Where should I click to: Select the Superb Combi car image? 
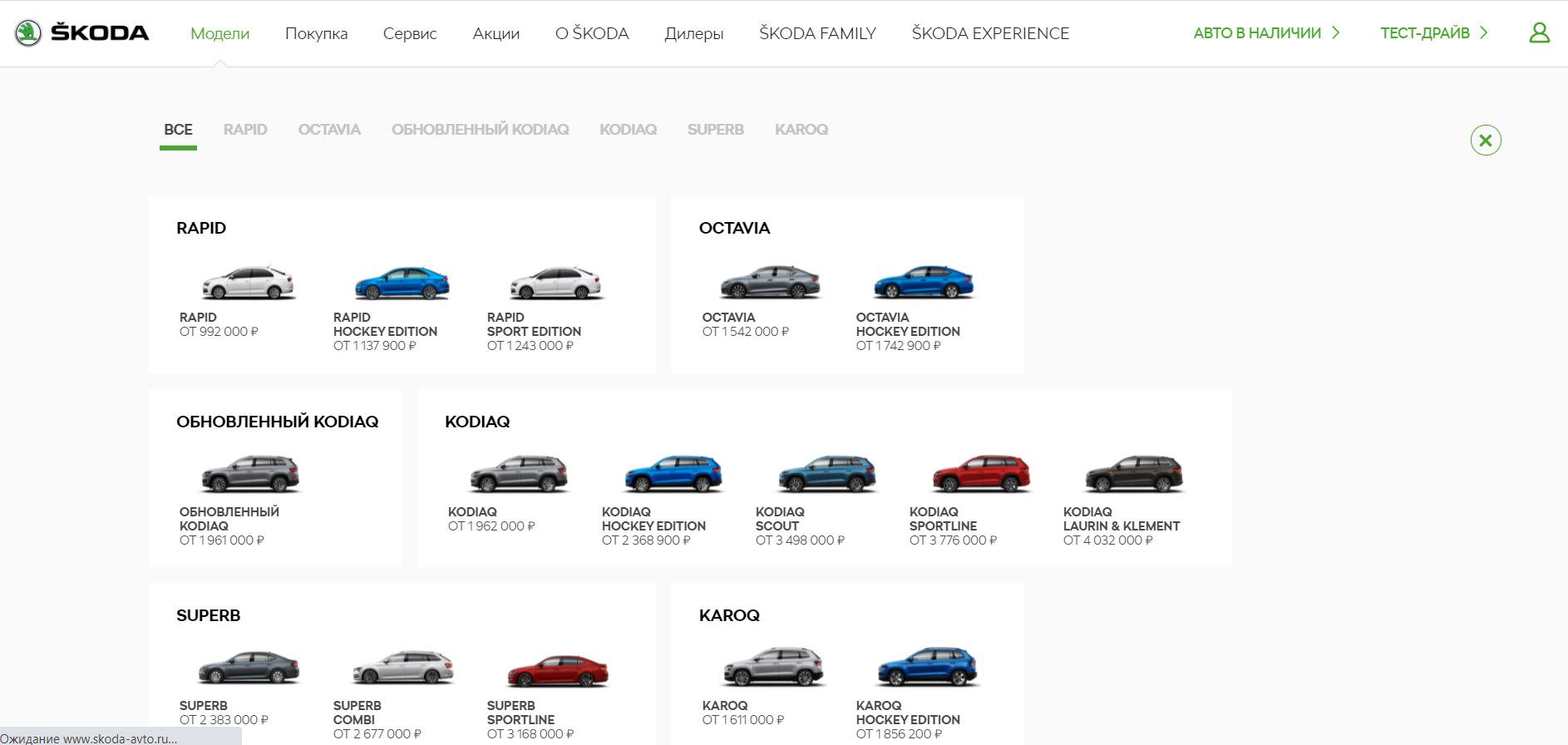404,669
